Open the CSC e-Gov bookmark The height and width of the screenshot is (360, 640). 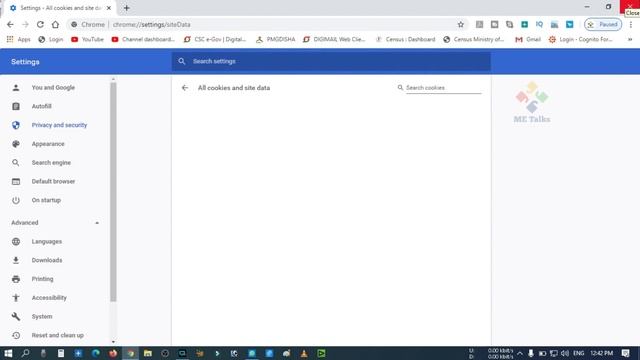tap(215, 39)
